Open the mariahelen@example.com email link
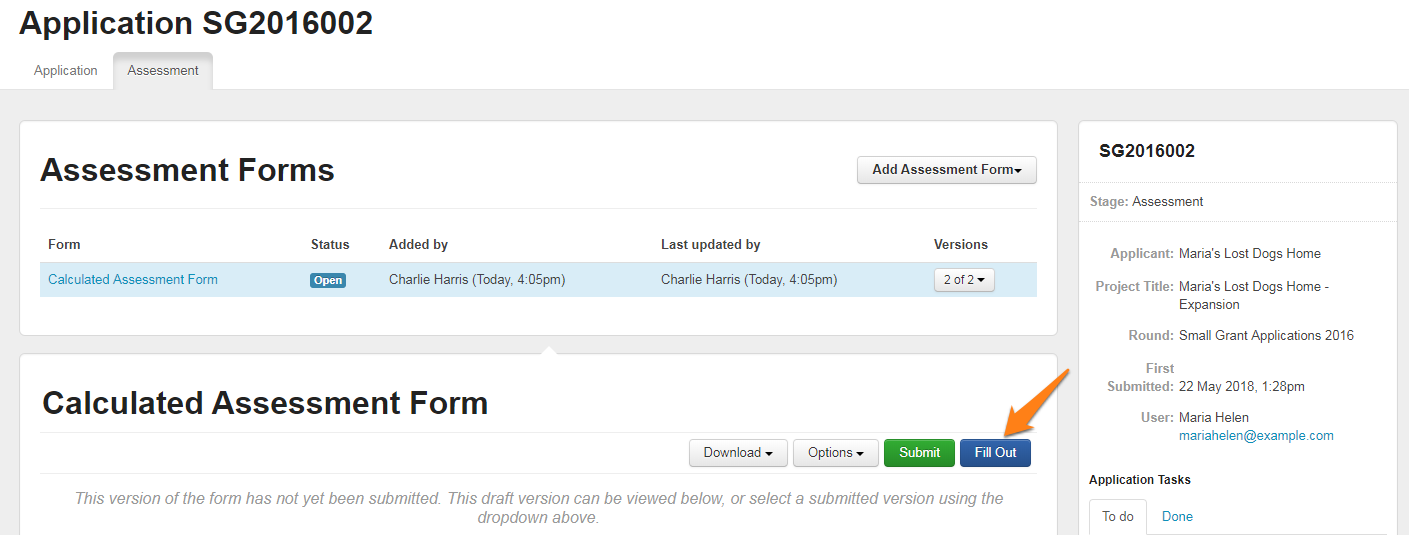 coord(1256,436)
